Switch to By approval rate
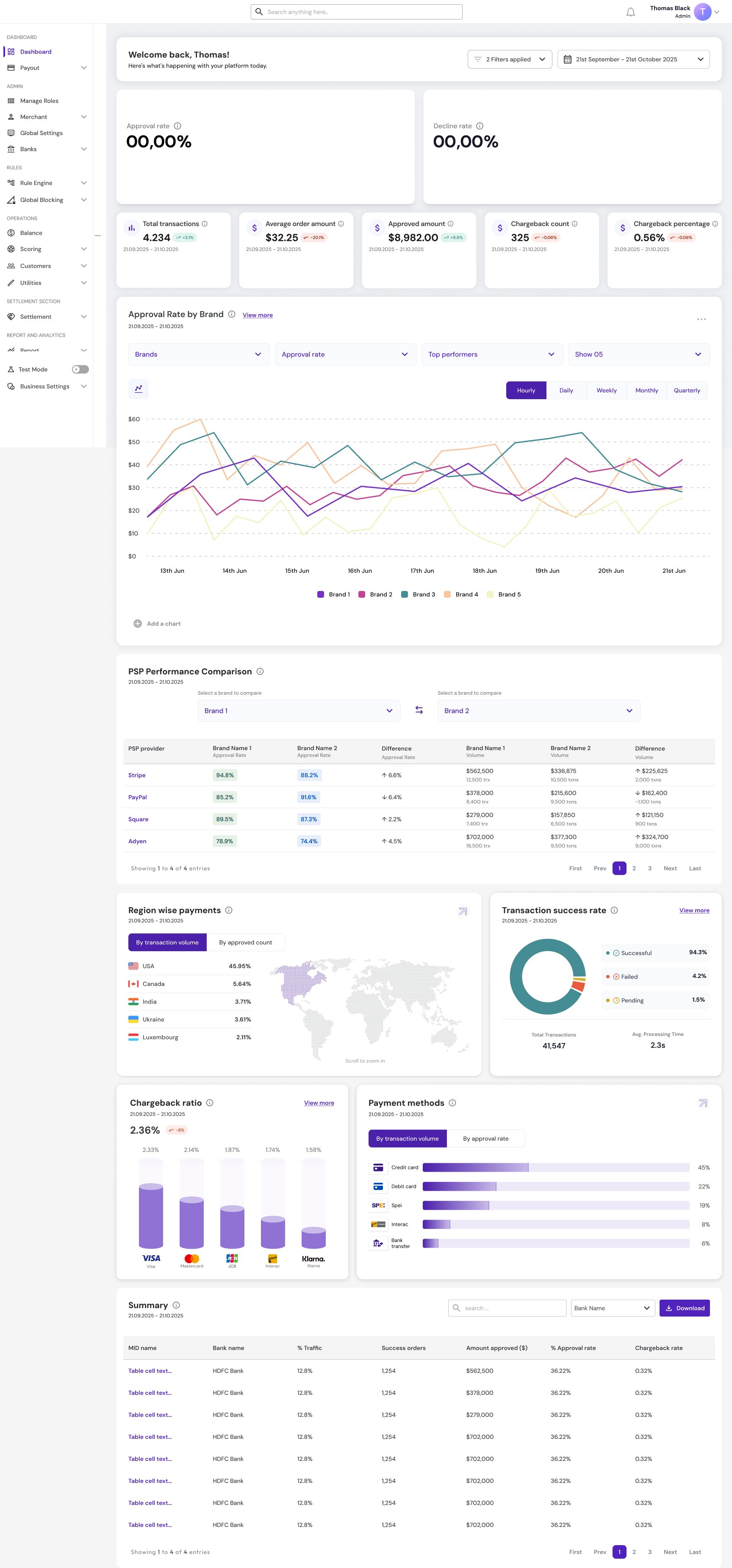The image size is (732, 1568). (485, 1138)
